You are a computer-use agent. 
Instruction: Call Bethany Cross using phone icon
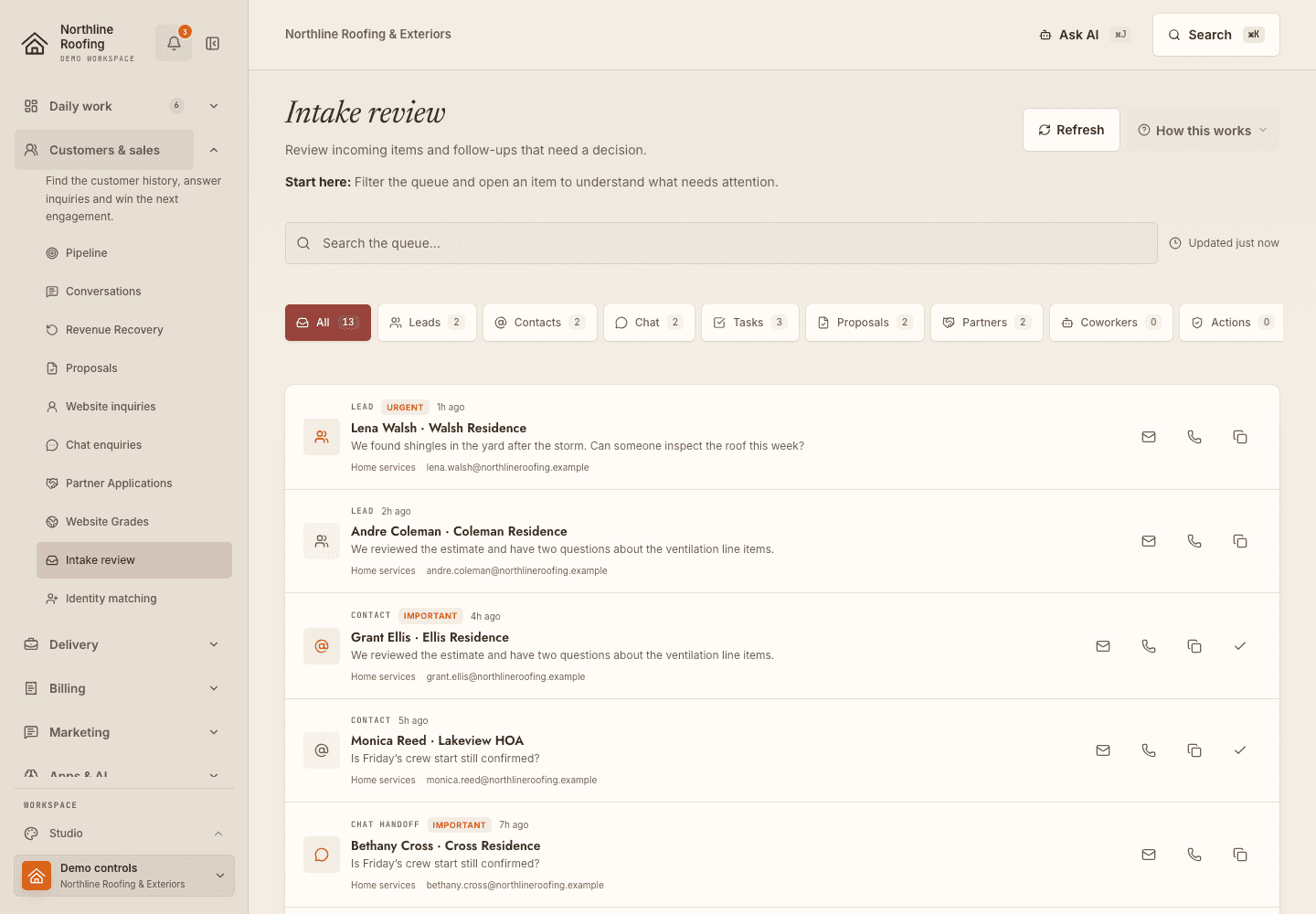click(1194, 855)
